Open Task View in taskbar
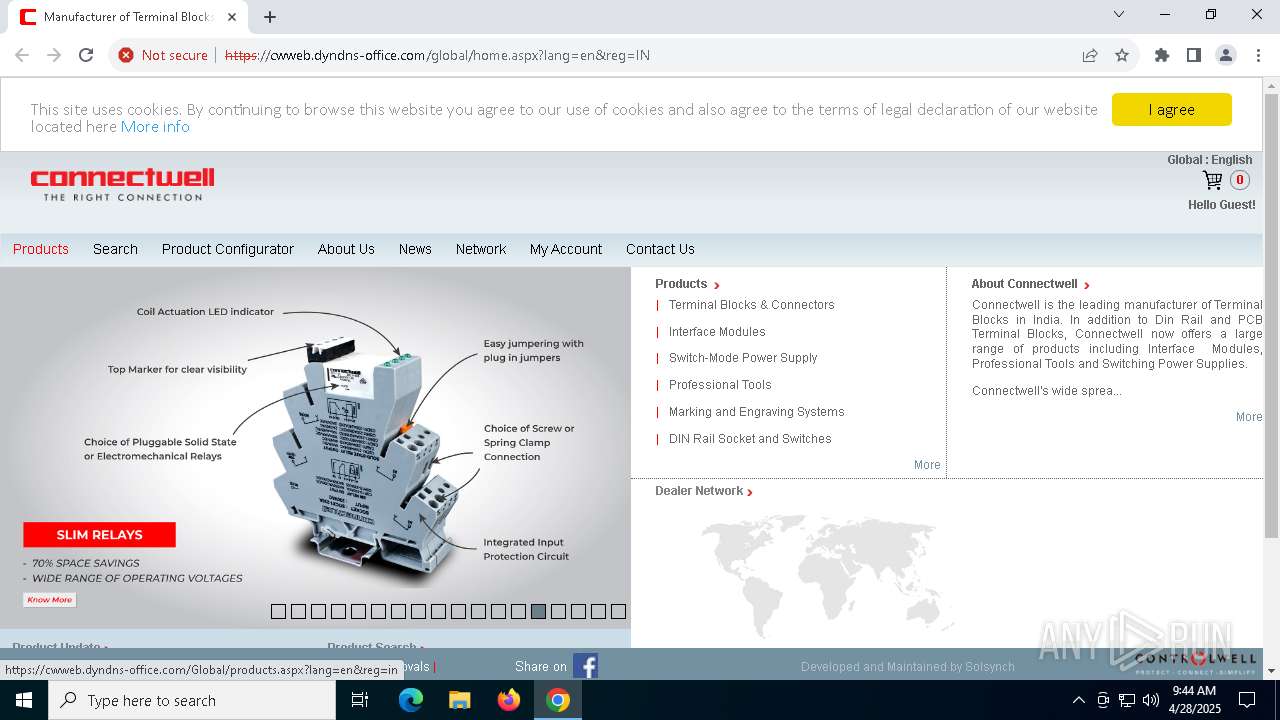1280x720 pixels. [360, 700]
